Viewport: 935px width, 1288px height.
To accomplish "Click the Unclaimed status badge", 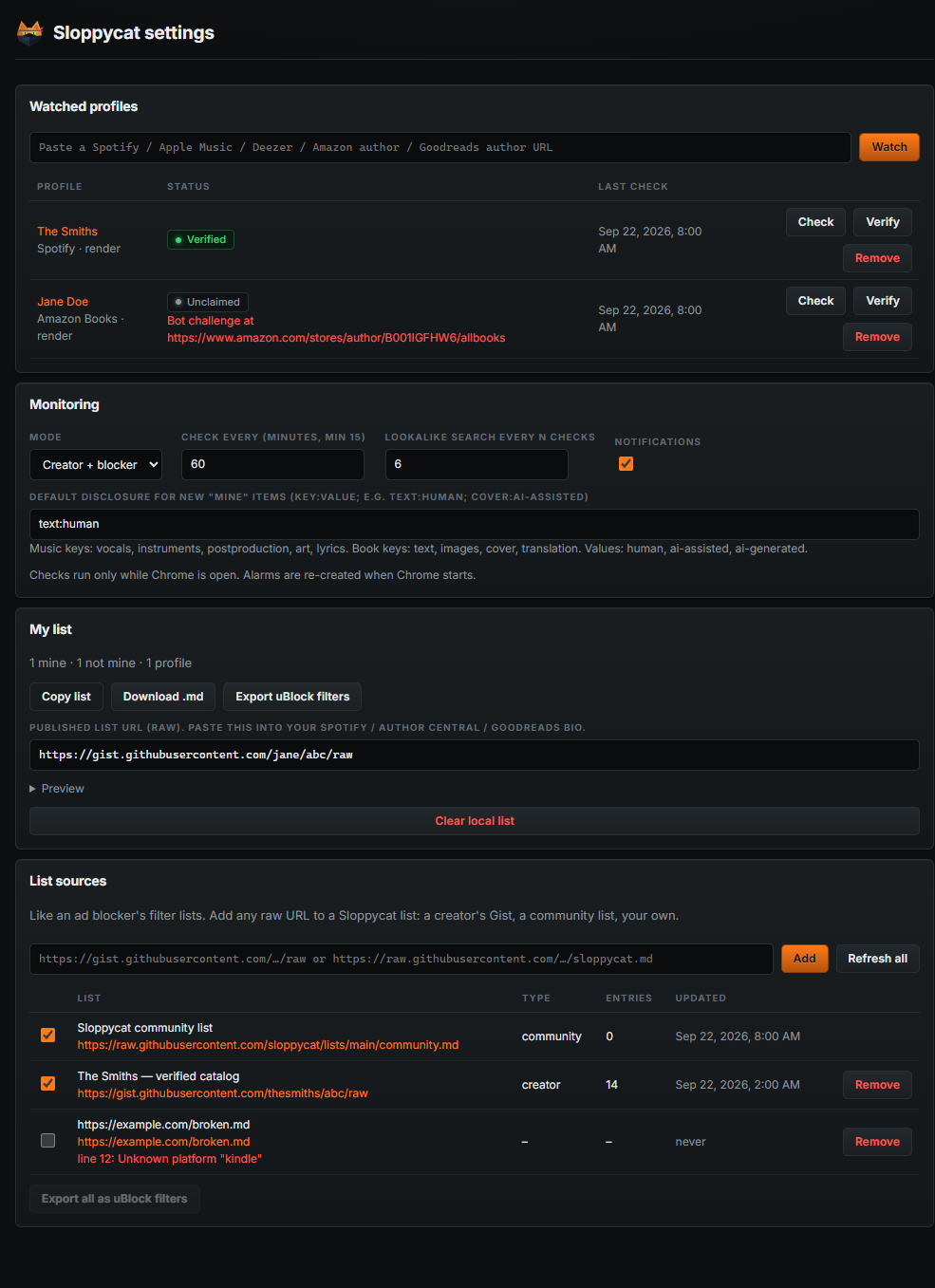I will (x=208, y=302).
